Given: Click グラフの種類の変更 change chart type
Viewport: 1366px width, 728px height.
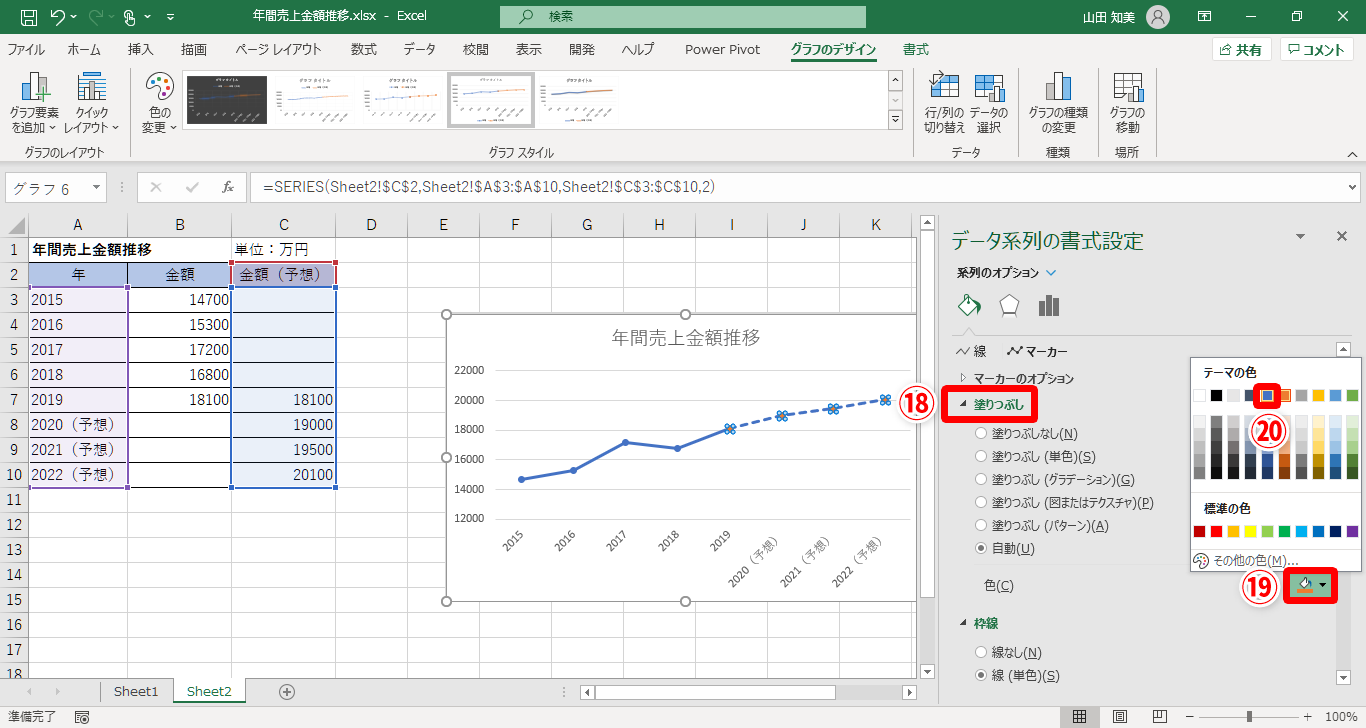Looking at the screenshot, I should tap(1058, 104).
